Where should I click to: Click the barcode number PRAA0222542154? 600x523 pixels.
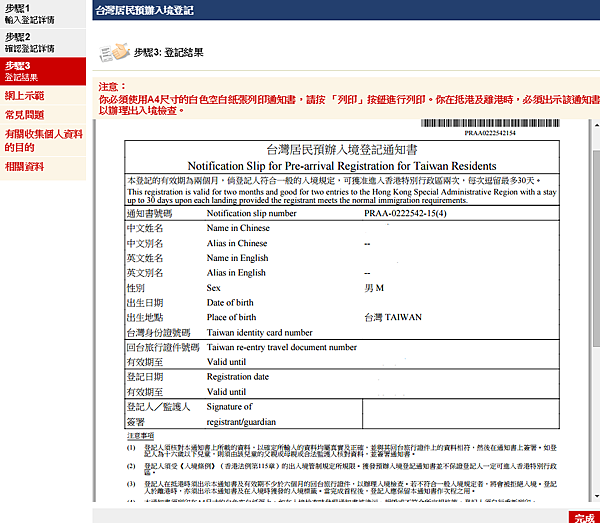pyautogui.click(x=490, y=133)
